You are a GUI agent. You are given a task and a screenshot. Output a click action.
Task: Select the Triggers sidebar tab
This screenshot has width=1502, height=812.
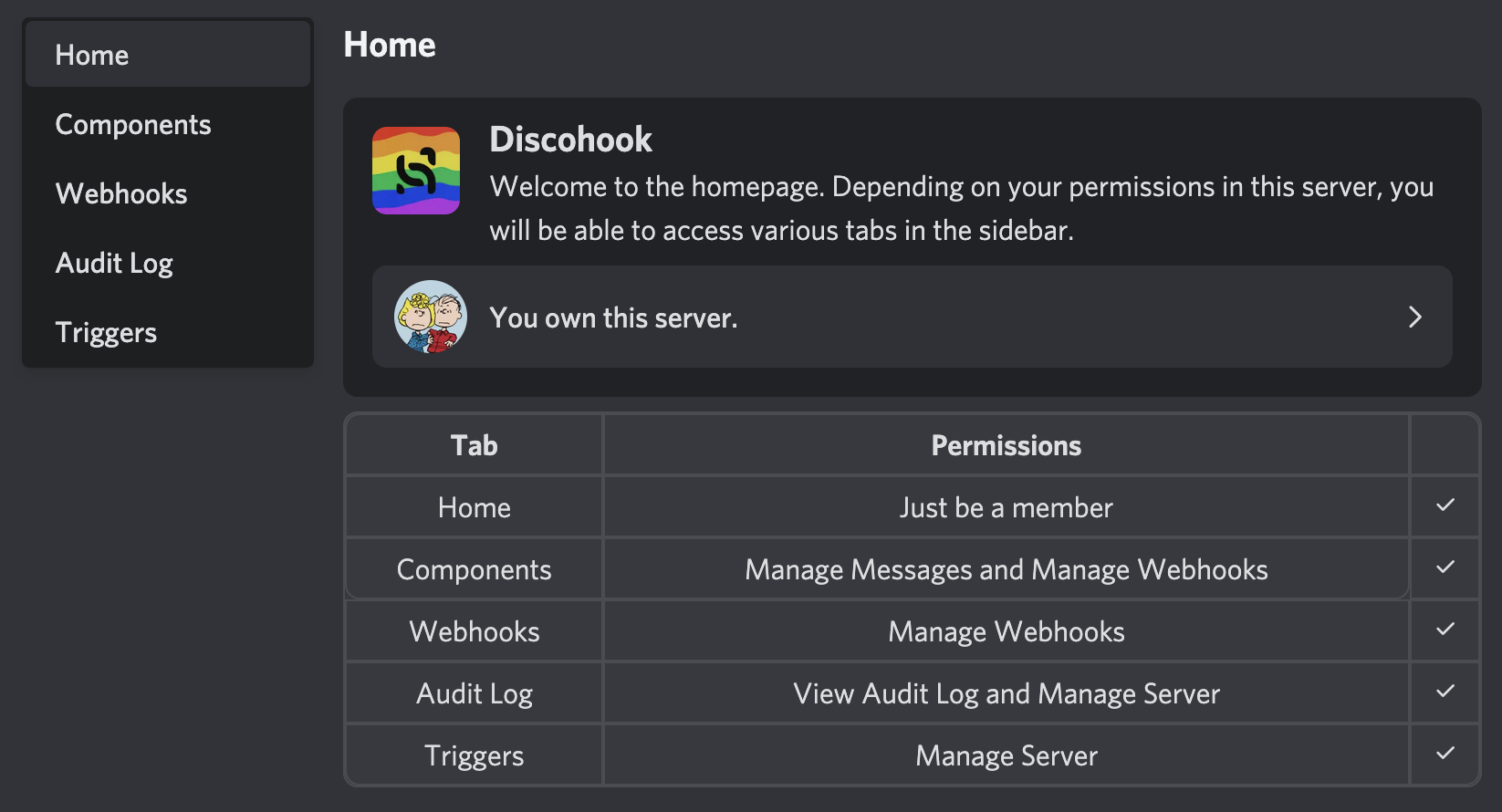tap(168, 332)
